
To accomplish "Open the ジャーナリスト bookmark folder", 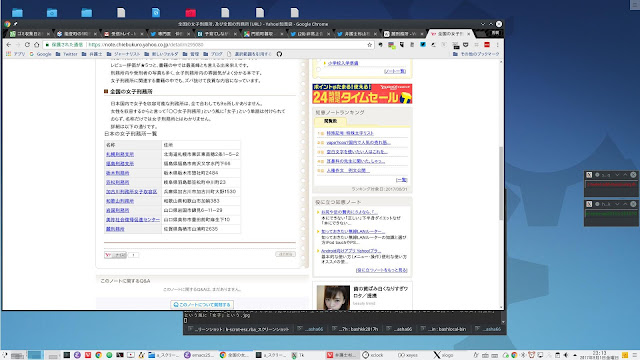I will [x=123, y=54].
